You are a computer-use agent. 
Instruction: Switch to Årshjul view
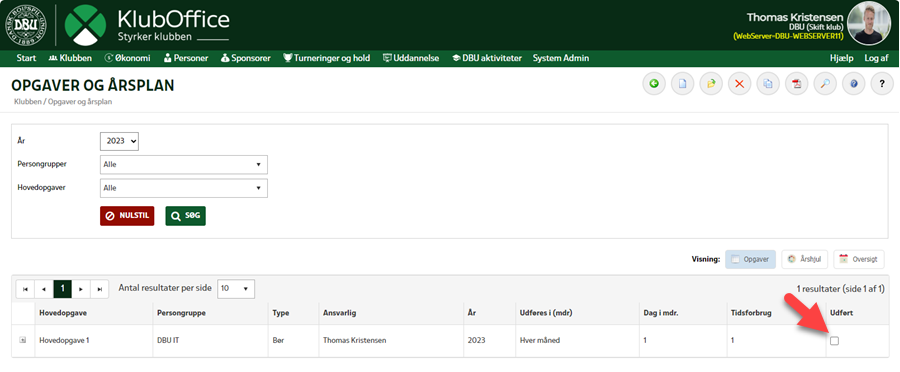point(805,259)
